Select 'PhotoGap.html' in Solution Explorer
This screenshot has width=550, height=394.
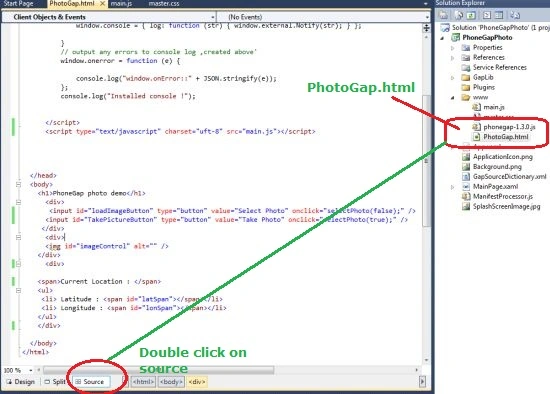point(505,137)
